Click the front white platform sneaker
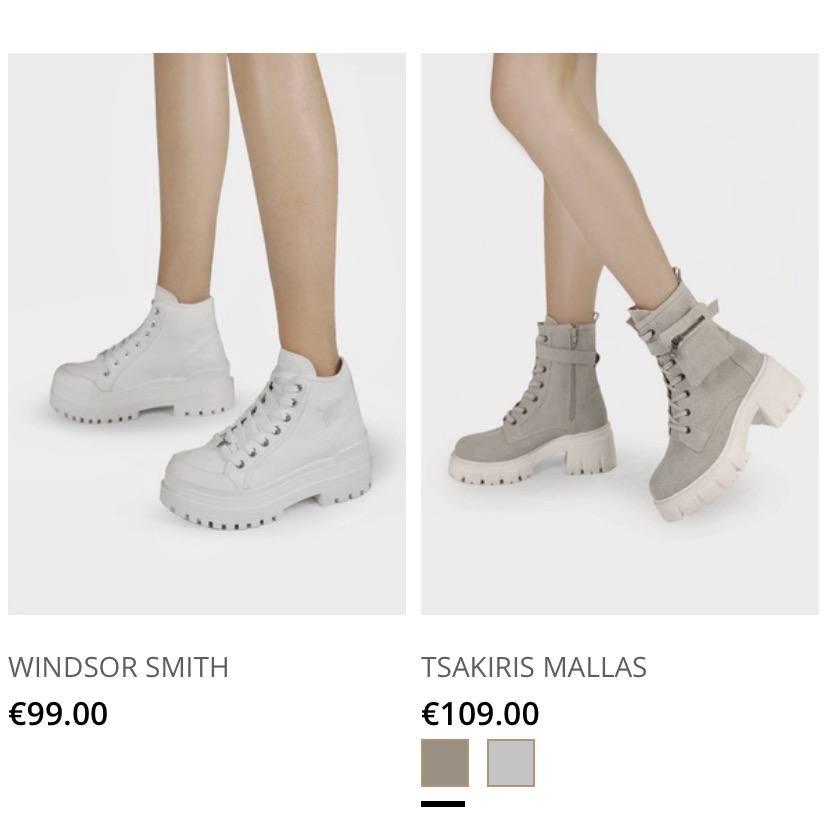 coord(266,441)
